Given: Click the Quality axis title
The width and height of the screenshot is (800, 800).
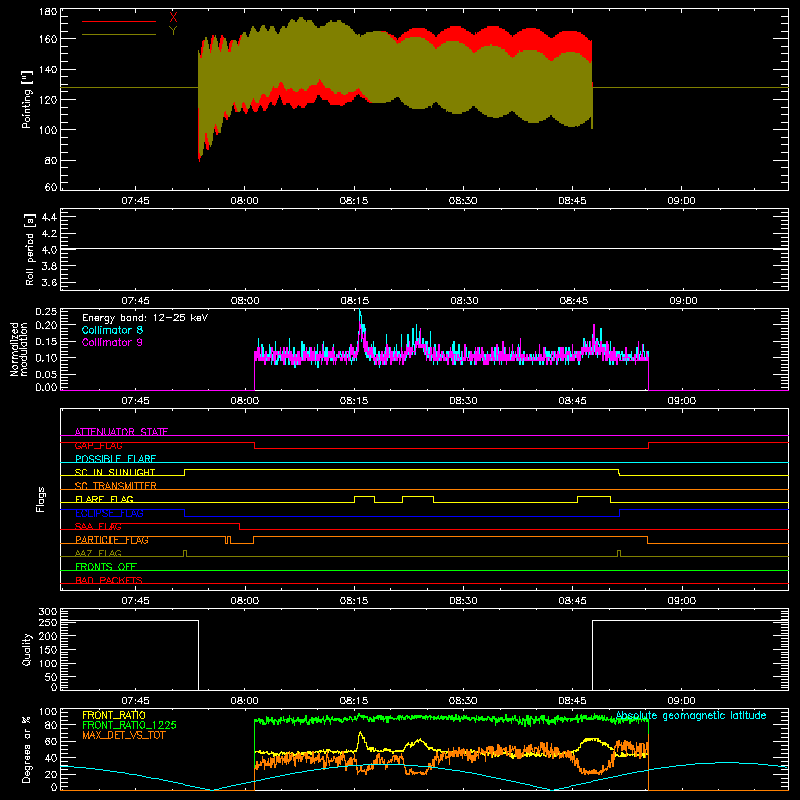Looking at the screenshot, I should 27,649.
